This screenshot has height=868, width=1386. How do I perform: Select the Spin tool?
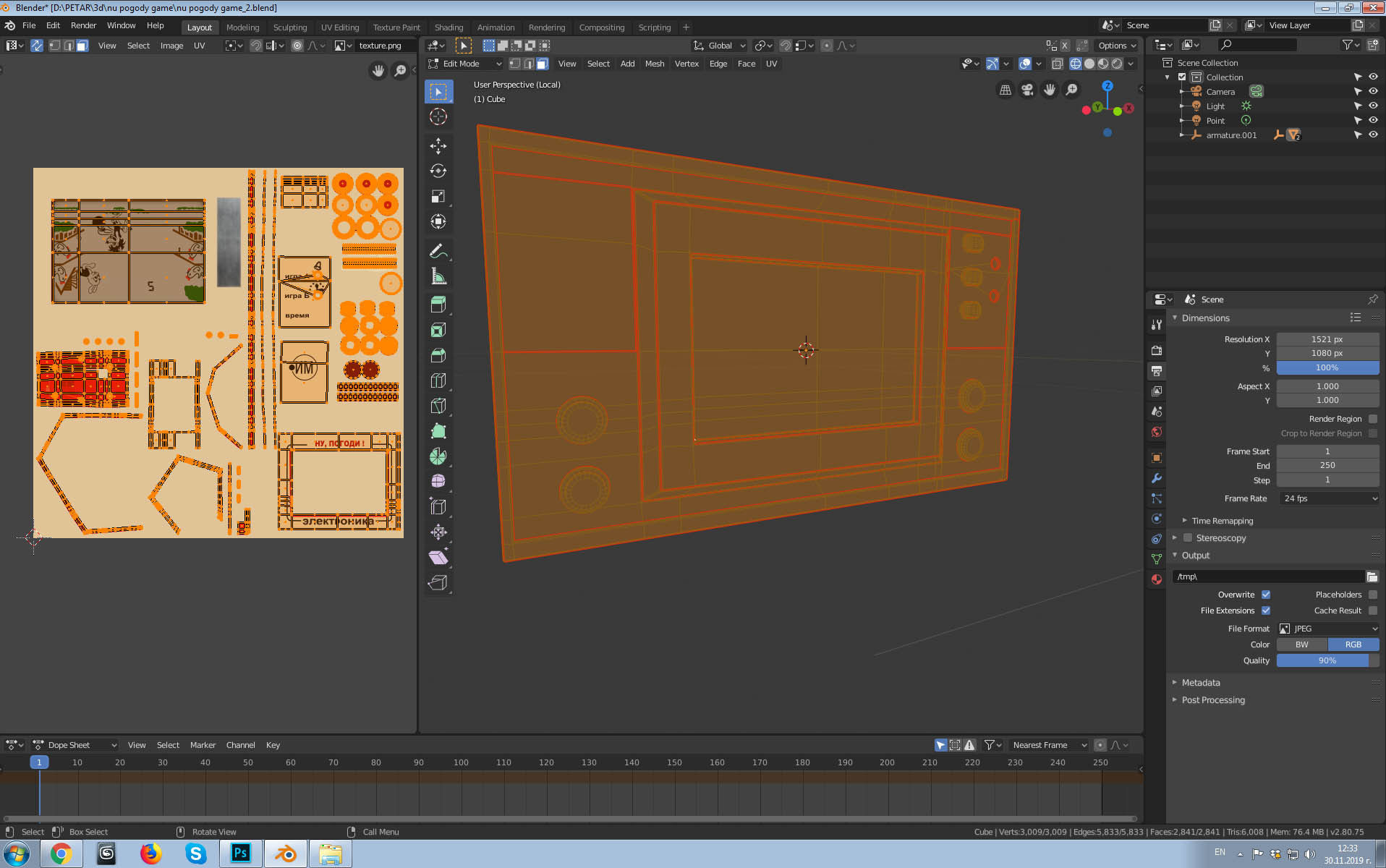438,456
